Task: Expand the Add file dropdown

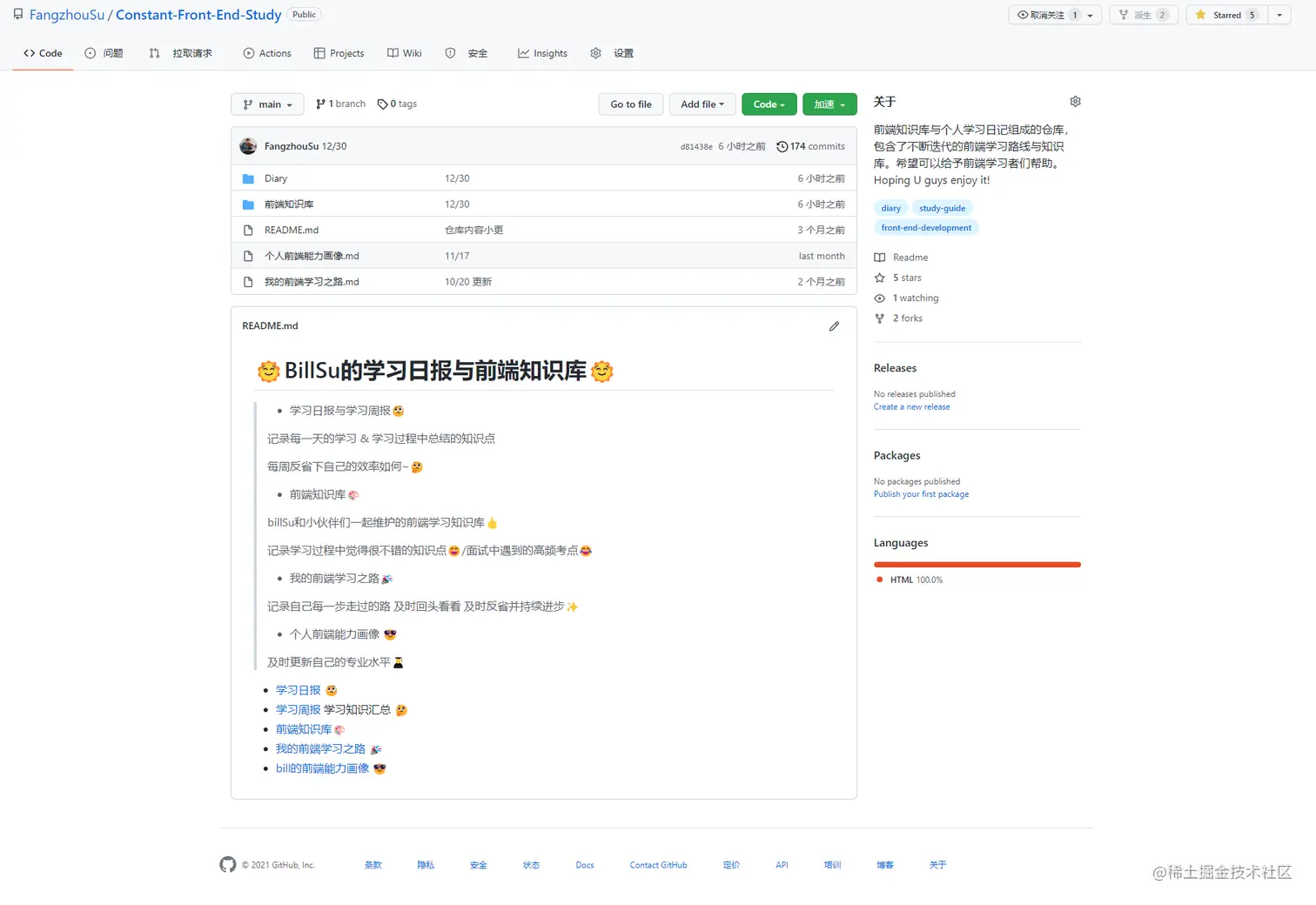Action: pyautogui.click(x=702, y=104)
